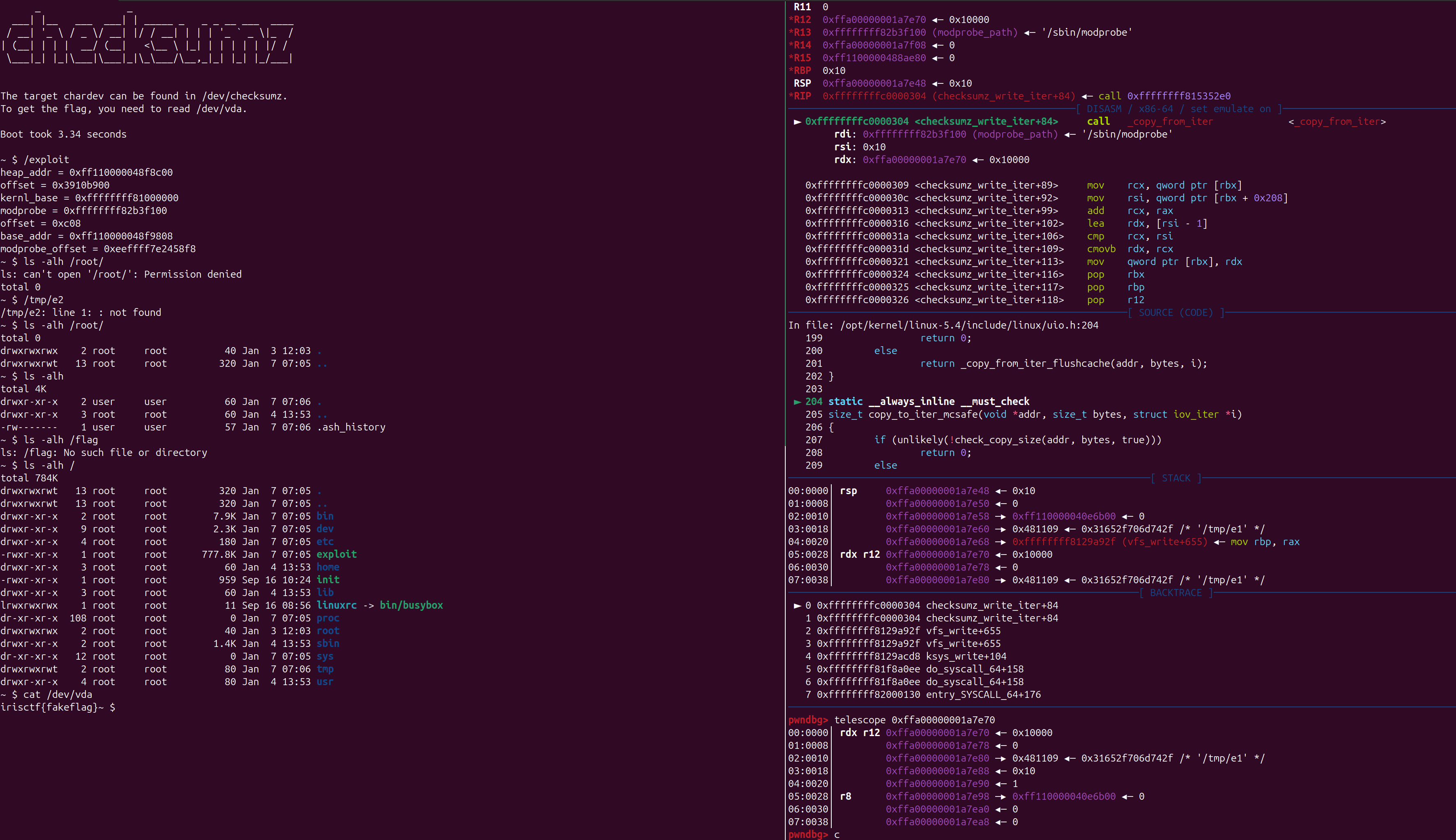Click the kernl_base value 0xffffffff81000000
1456x840 pixels.
[x=127, y=197]
